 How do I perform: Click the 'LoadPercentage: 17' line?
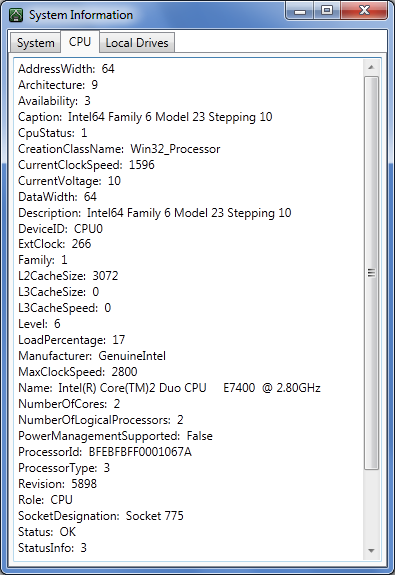click(72, 340)
